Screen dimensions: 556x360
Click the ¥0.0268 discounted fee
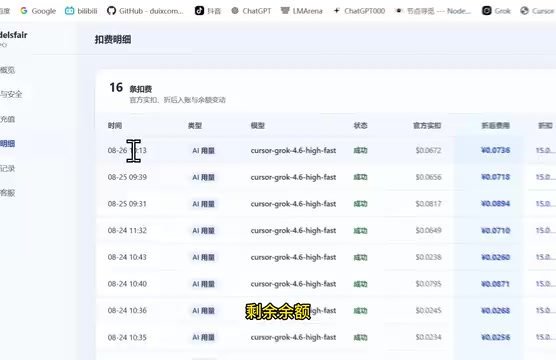pos(495,310)
